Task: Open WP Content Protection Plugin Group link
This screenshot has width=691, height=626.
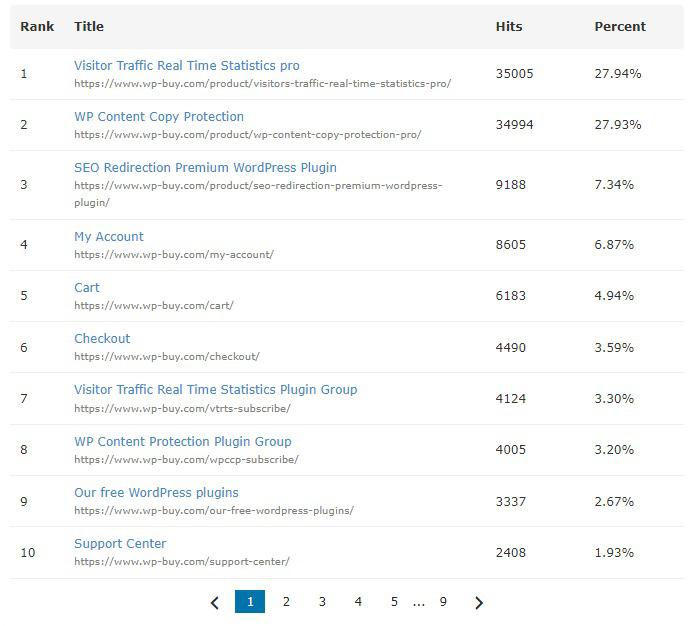Action: click(182, 442)
